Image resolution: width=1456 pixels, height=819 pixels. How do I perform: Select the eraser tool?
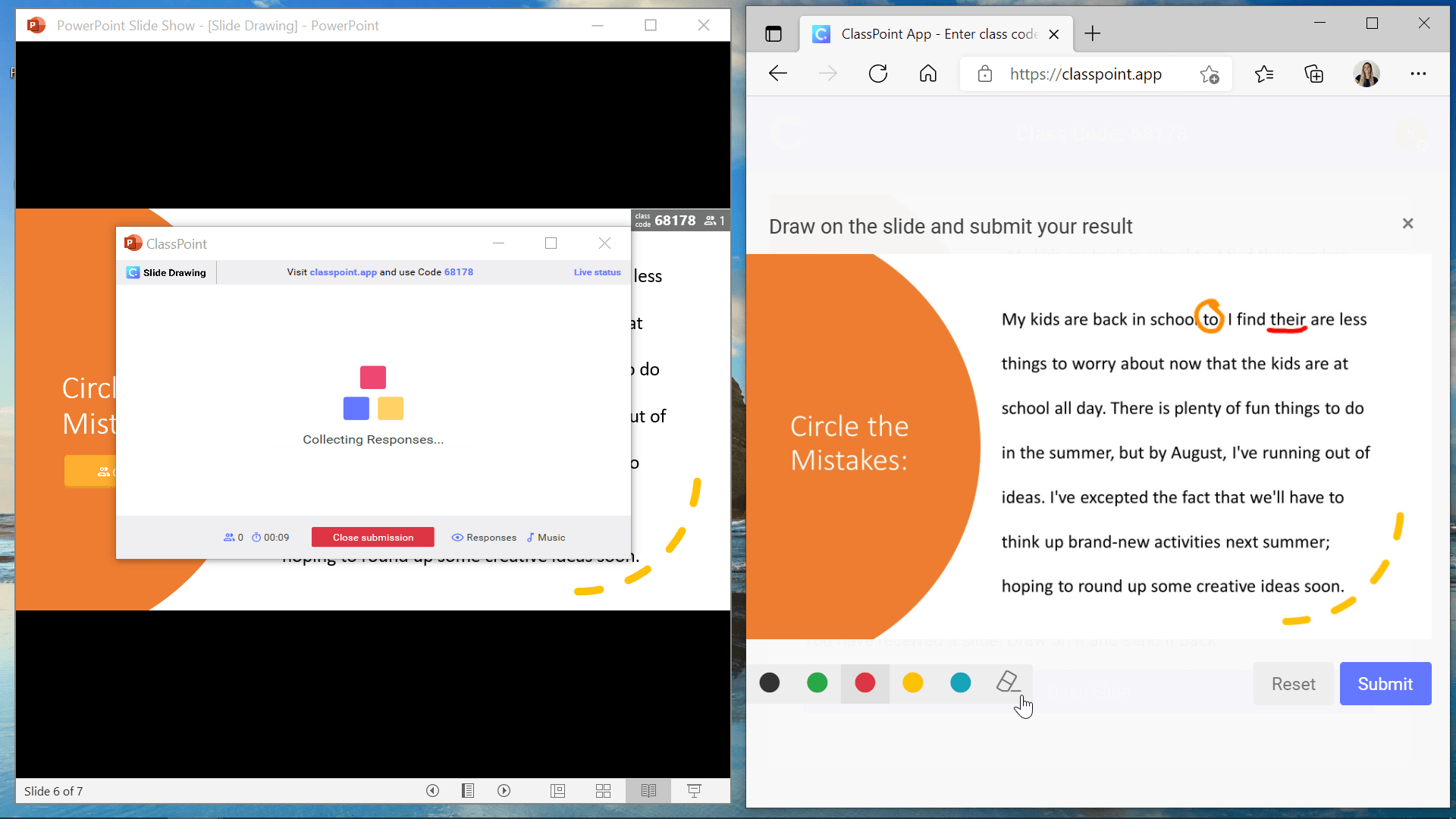1007,682
